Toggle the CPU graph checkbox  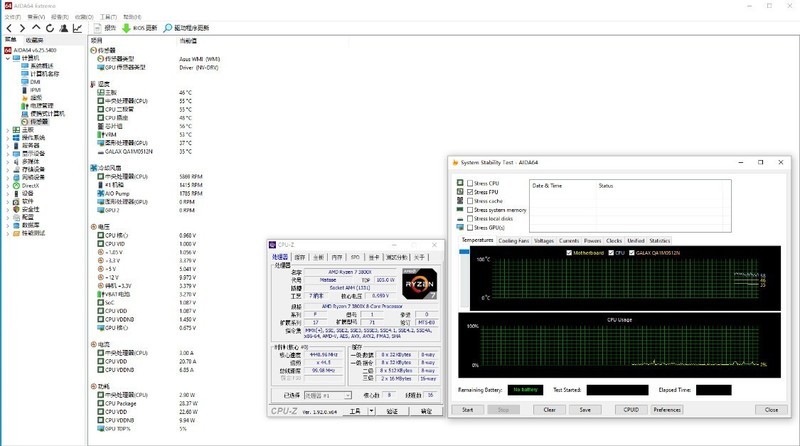click(x=611, y=253)
